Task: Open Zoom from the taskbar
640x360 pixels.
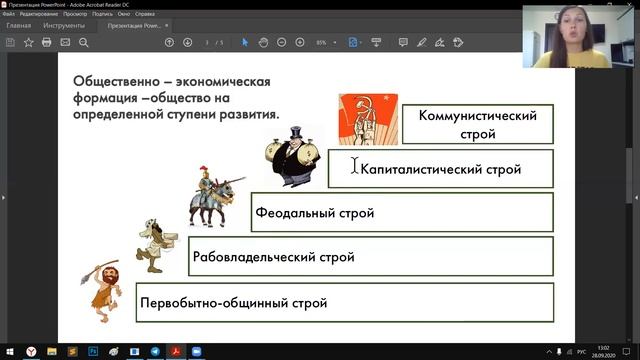Action: pyautogui.click(x=197, y=351)
